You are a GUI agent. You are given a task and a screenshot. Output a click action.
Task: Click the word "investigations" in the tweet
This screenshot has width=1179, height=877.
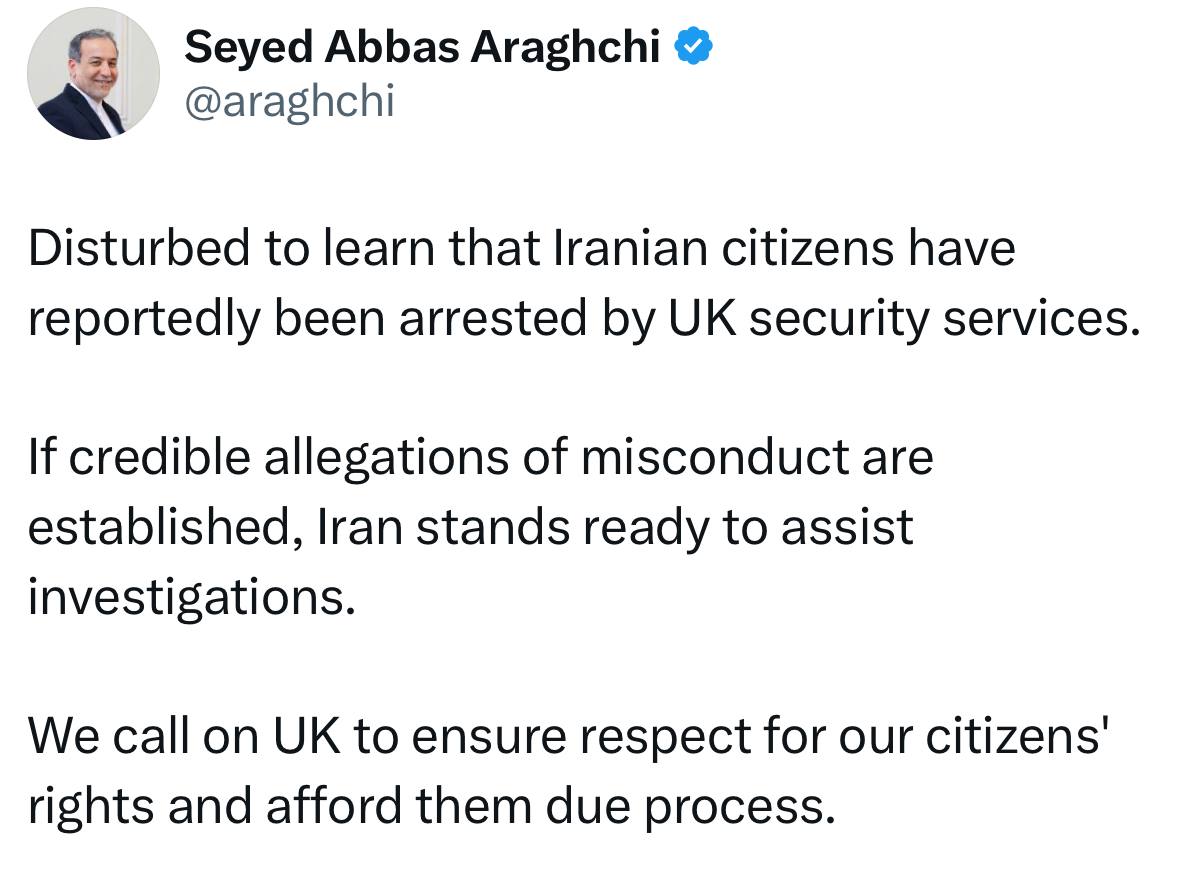click(190, 598)
